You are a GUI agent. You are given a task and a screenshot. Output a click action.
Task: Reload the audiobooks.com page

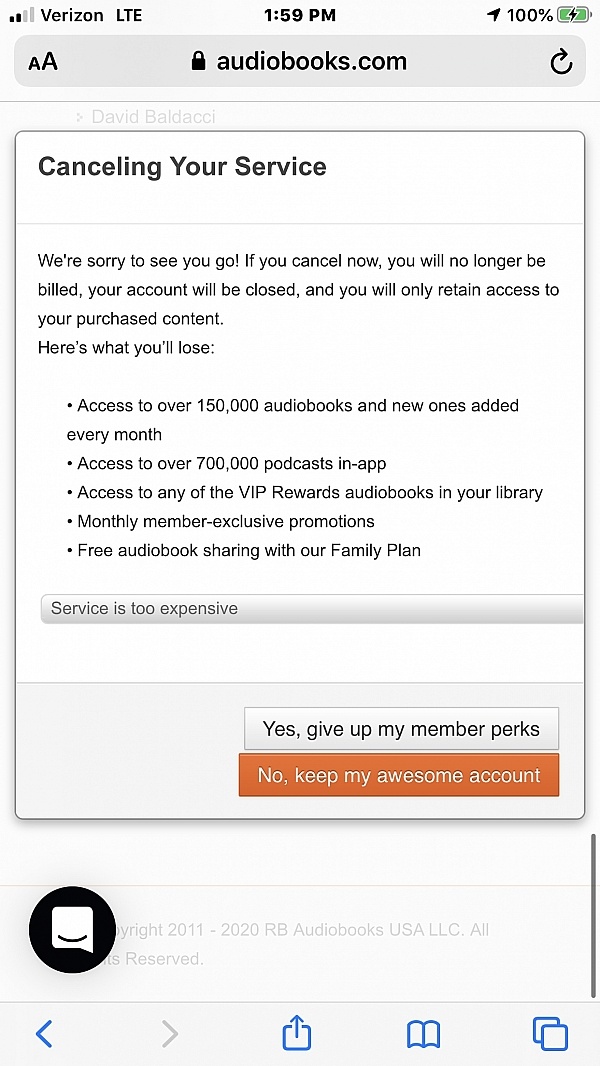click(561, 62)
